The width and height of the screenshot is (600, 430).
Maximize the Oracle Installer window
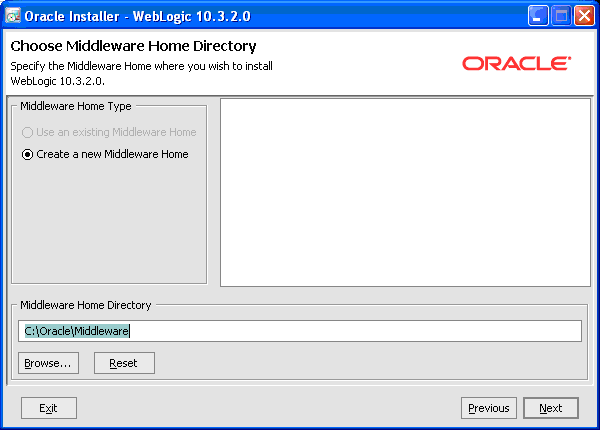[561, 16]
